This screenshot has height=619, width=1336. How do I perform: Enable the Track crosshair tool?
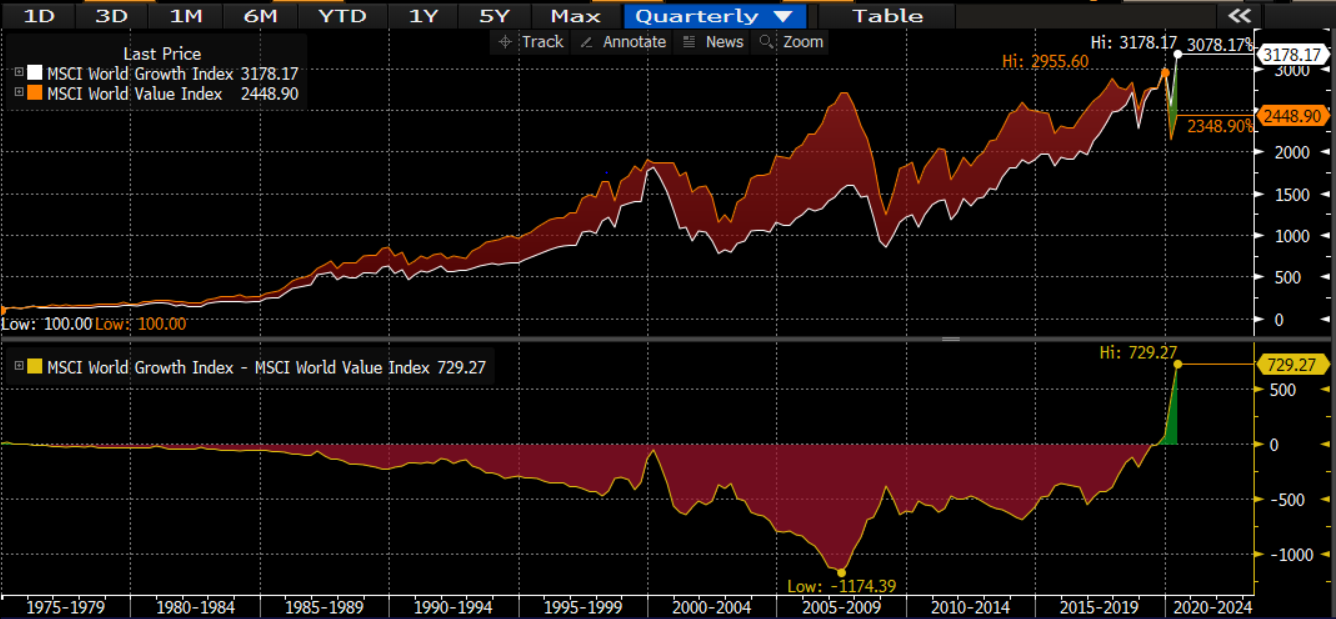point(531,41)
